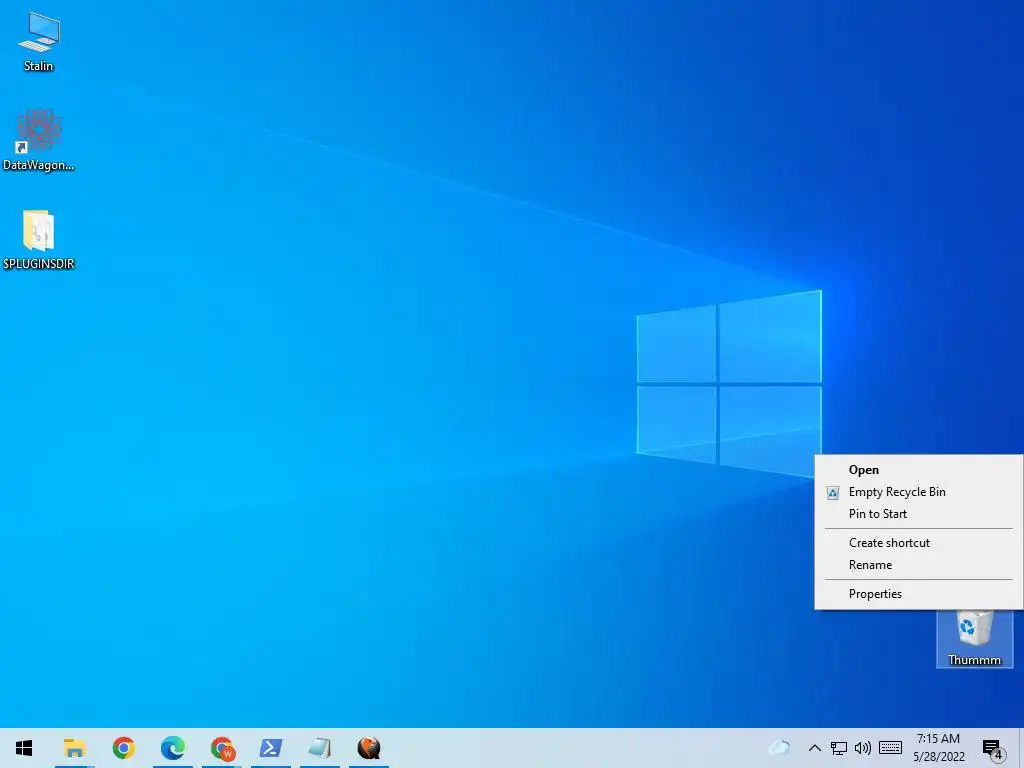
Task: Click the cloud icon in system tray
Action: 779,748
